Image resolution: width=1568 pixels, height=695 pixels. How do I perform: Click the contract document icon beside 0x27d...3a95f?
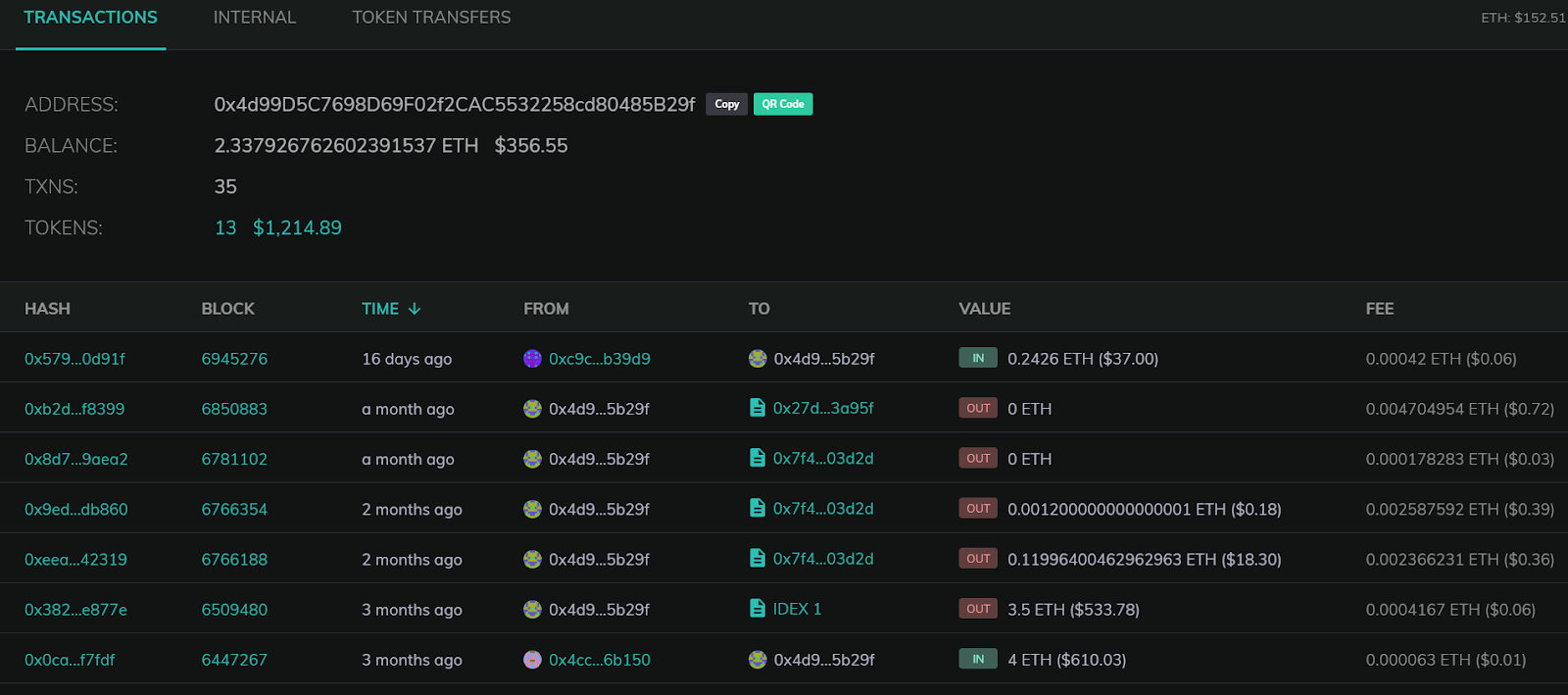(758, 408)
